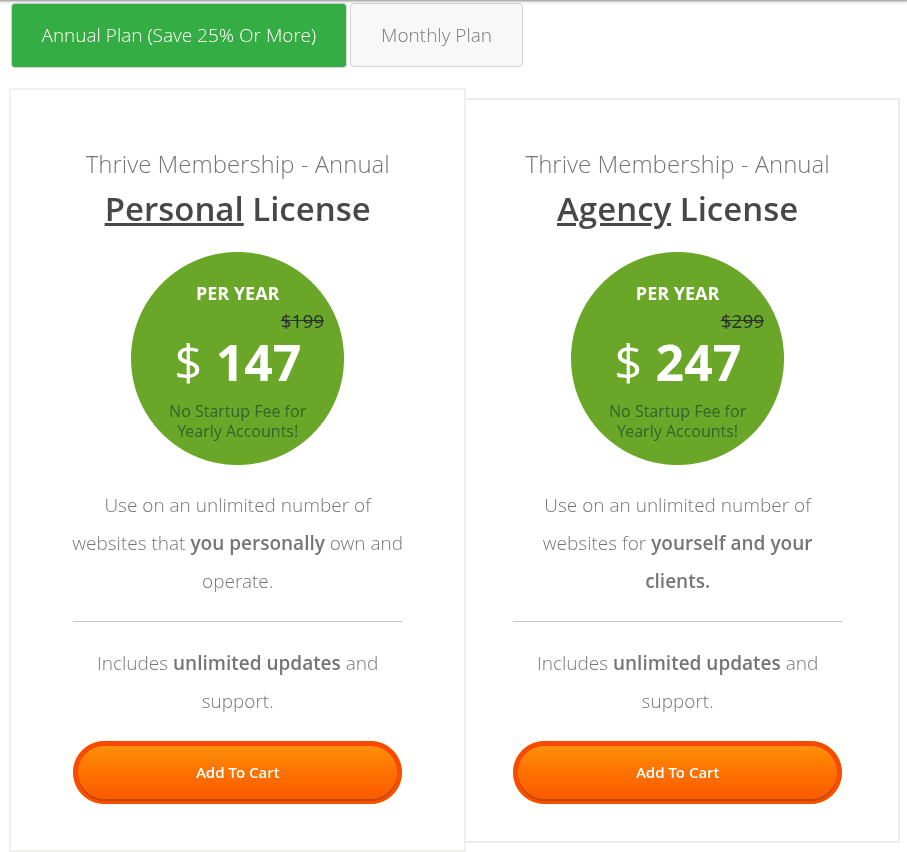Add Agency License to cart
Screen dimensions: 907x852
pos(677,773)
